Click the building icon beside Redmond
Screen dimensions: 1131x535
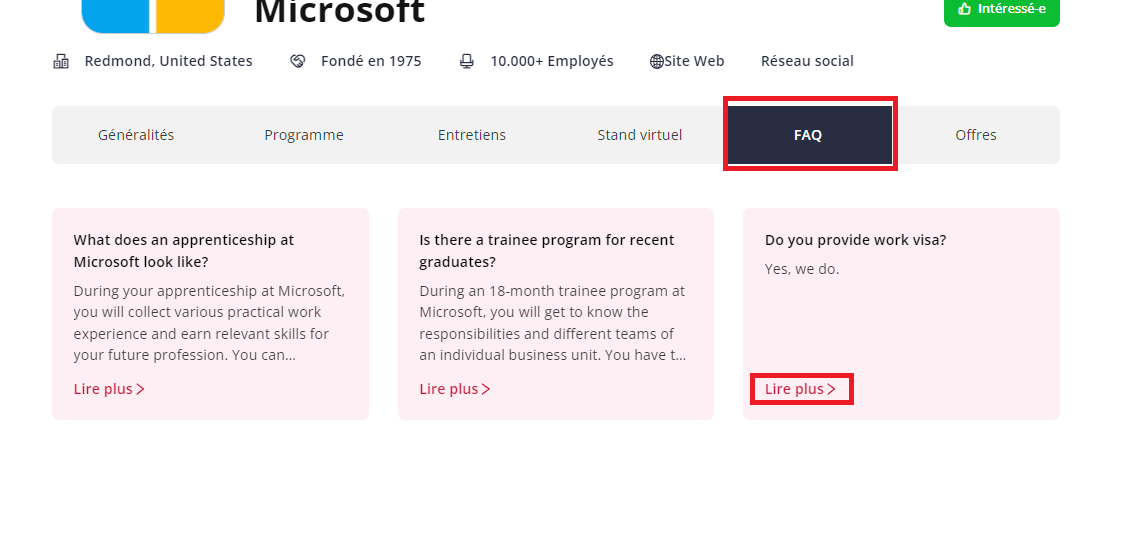61,61
